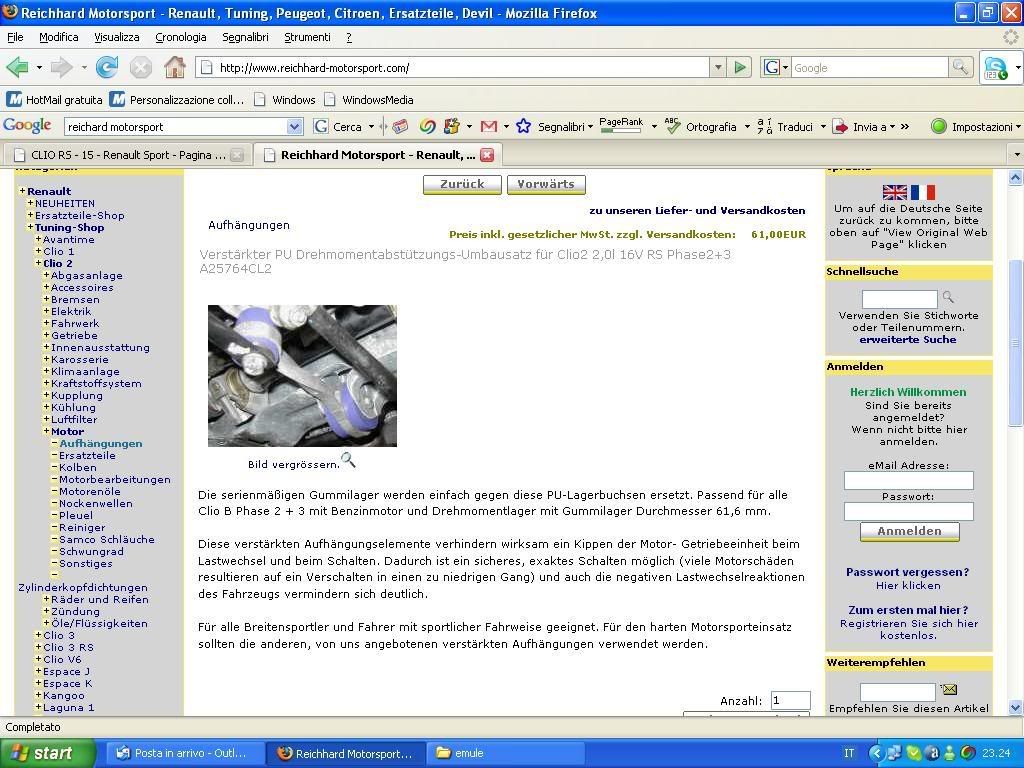Open the Strumenti menu
The width and height of the screenshot is (1024, 768).
(308, 37)
